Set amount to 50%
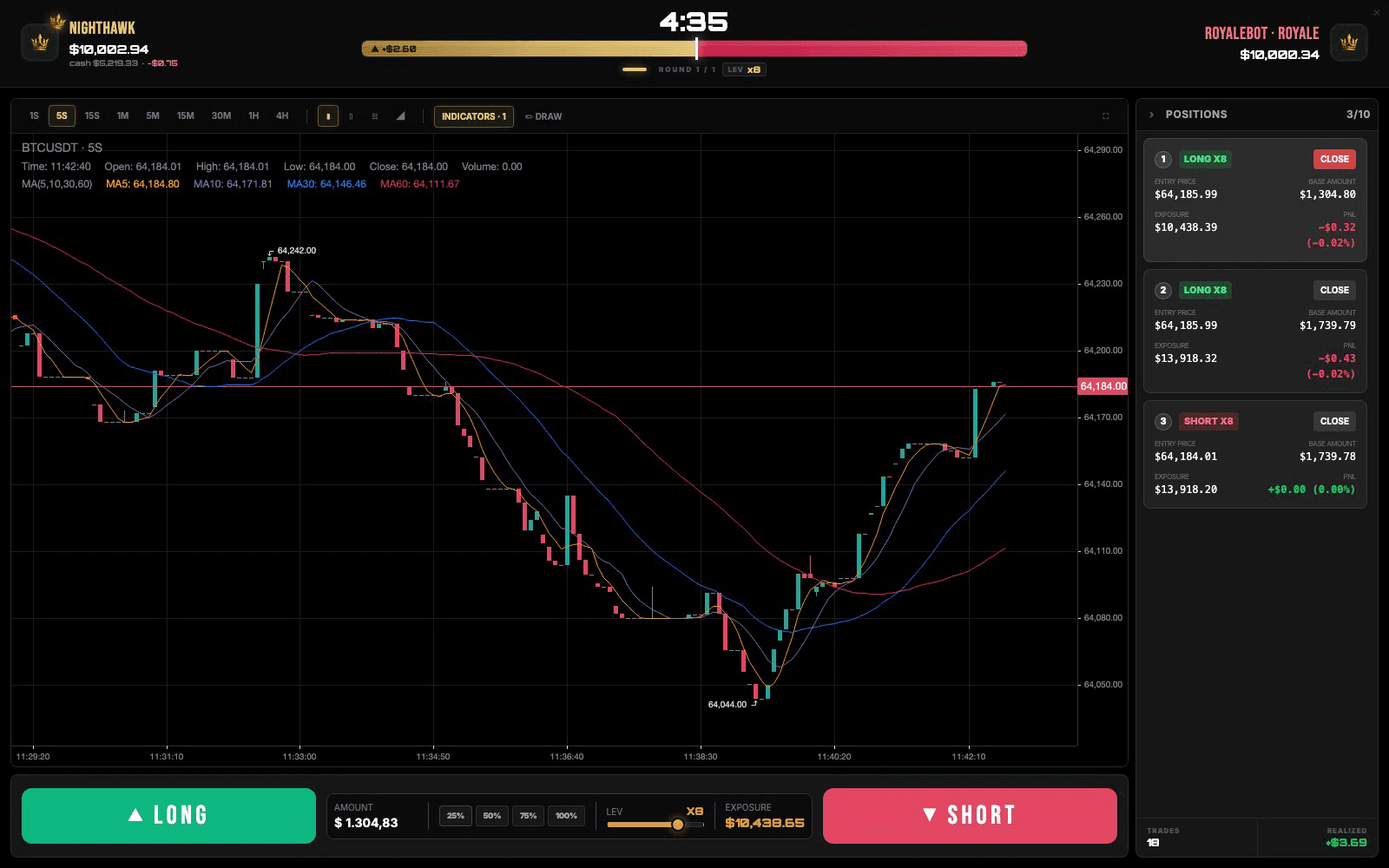Image resolution: width=1389 pixels, height=868 pixels. tap(492, 816)
